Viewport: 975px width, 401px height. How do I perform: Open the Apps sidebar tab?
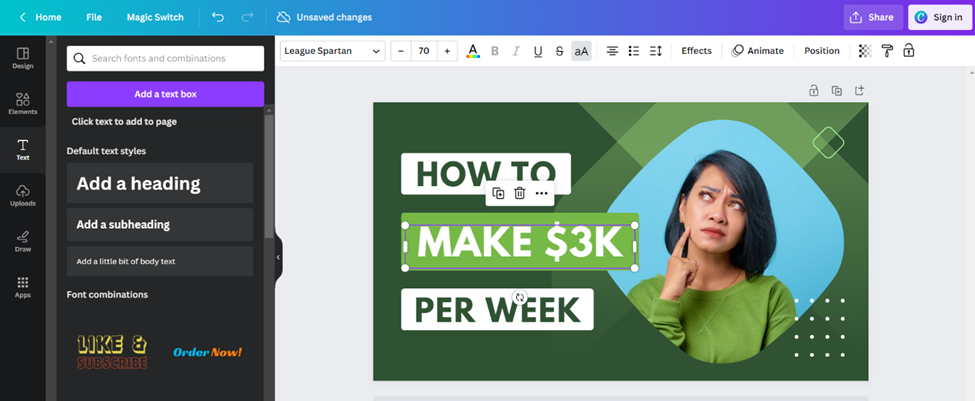pos(22,287)
